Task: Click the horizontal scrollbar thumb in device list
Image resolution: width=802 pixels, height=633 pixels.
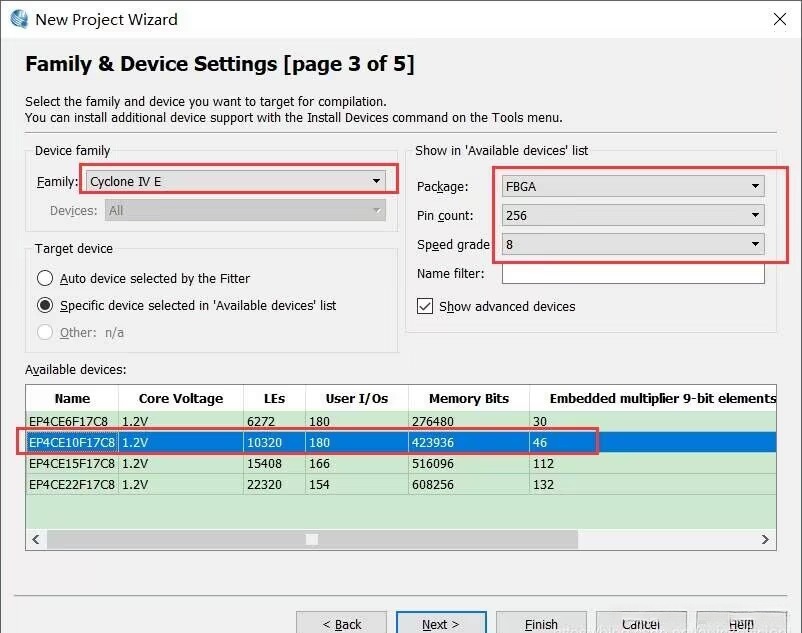Action: click(312, 539)
